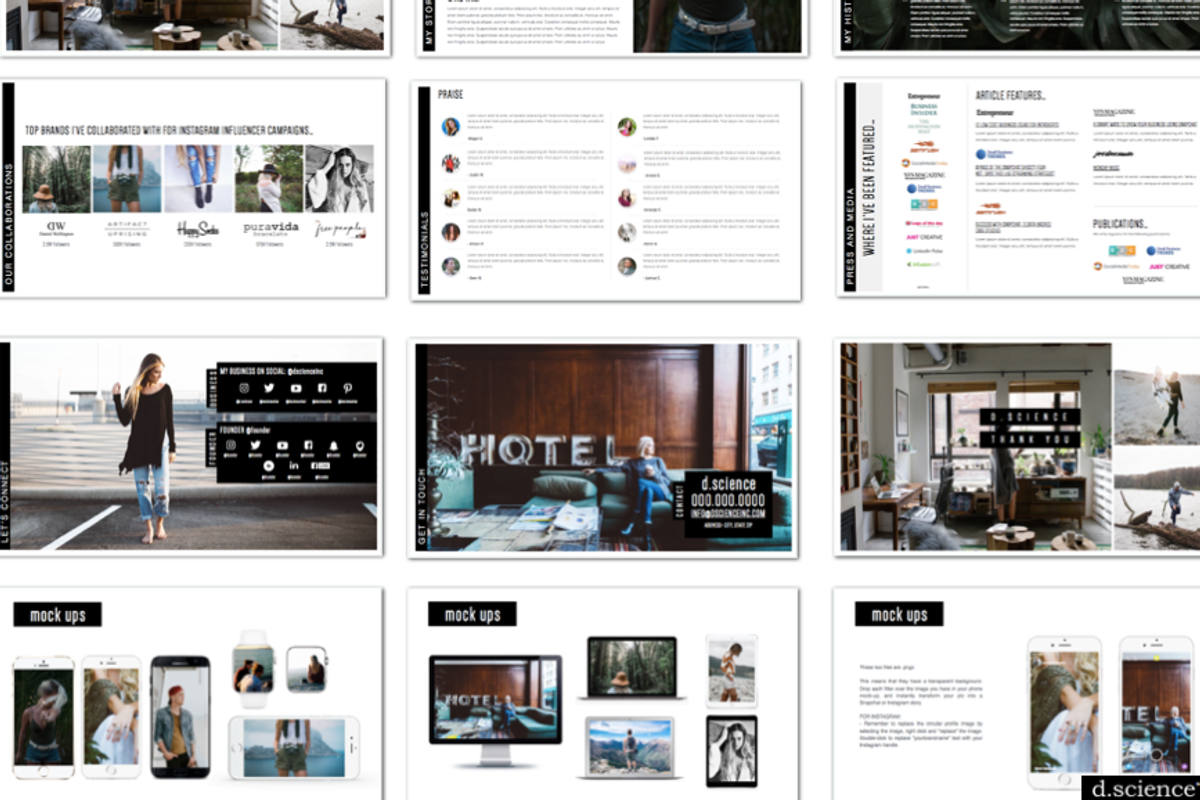Click the black iPad mockup with monochrome portrait
This screenshot has height=800, width=1200.
pyautogui.click(x=731, y=749)
